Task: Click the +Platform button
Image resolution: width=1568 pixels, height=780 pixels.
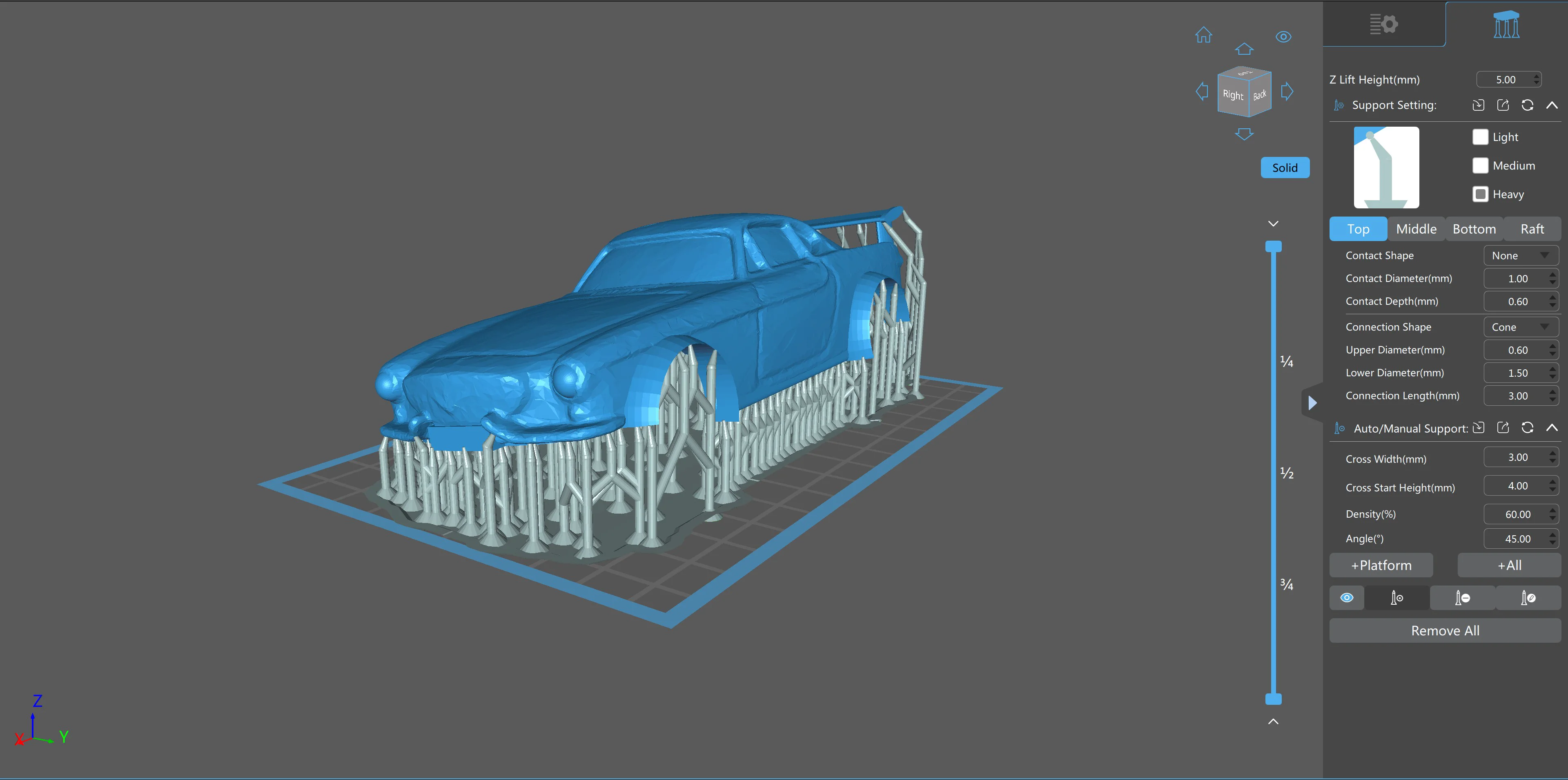Action: pos(1381,565)
